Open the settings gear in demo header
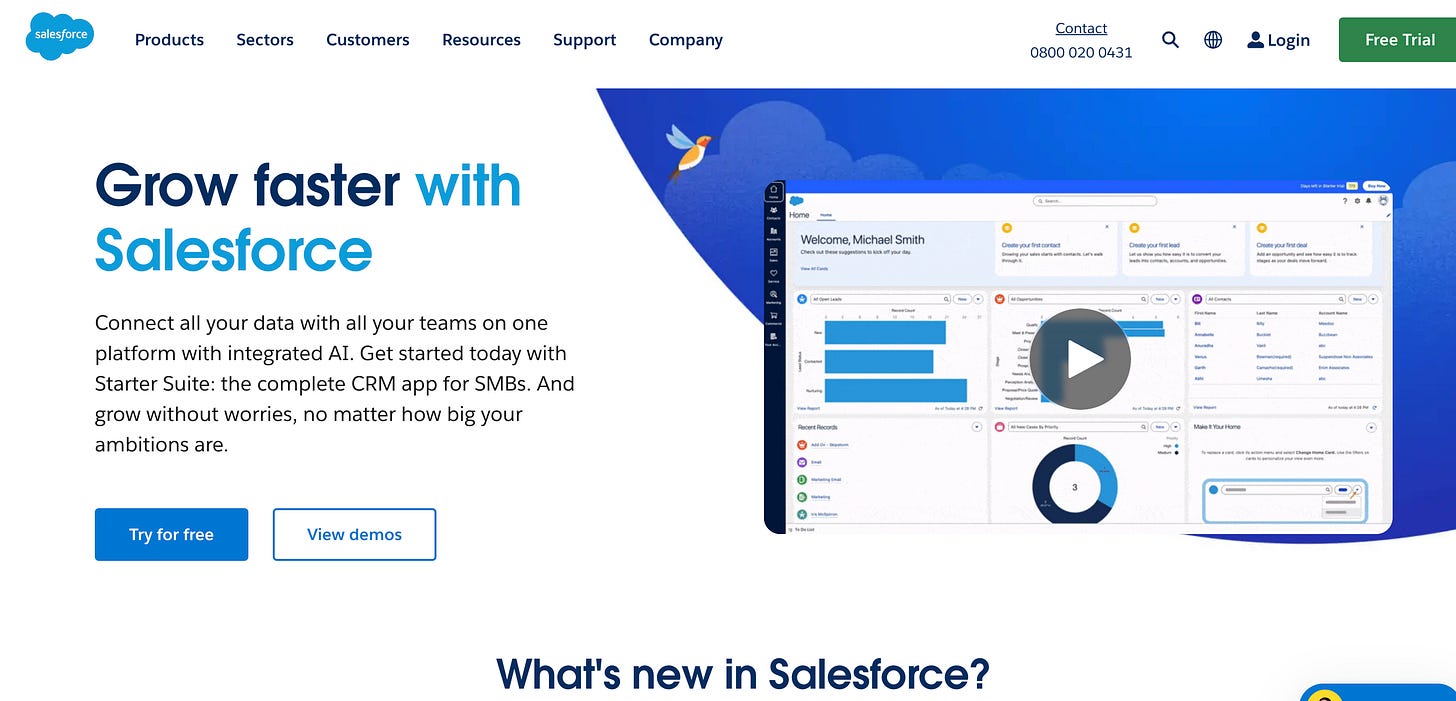Image resolution: width=1456 pixels, height=701 pixels. coord(1357,201)
